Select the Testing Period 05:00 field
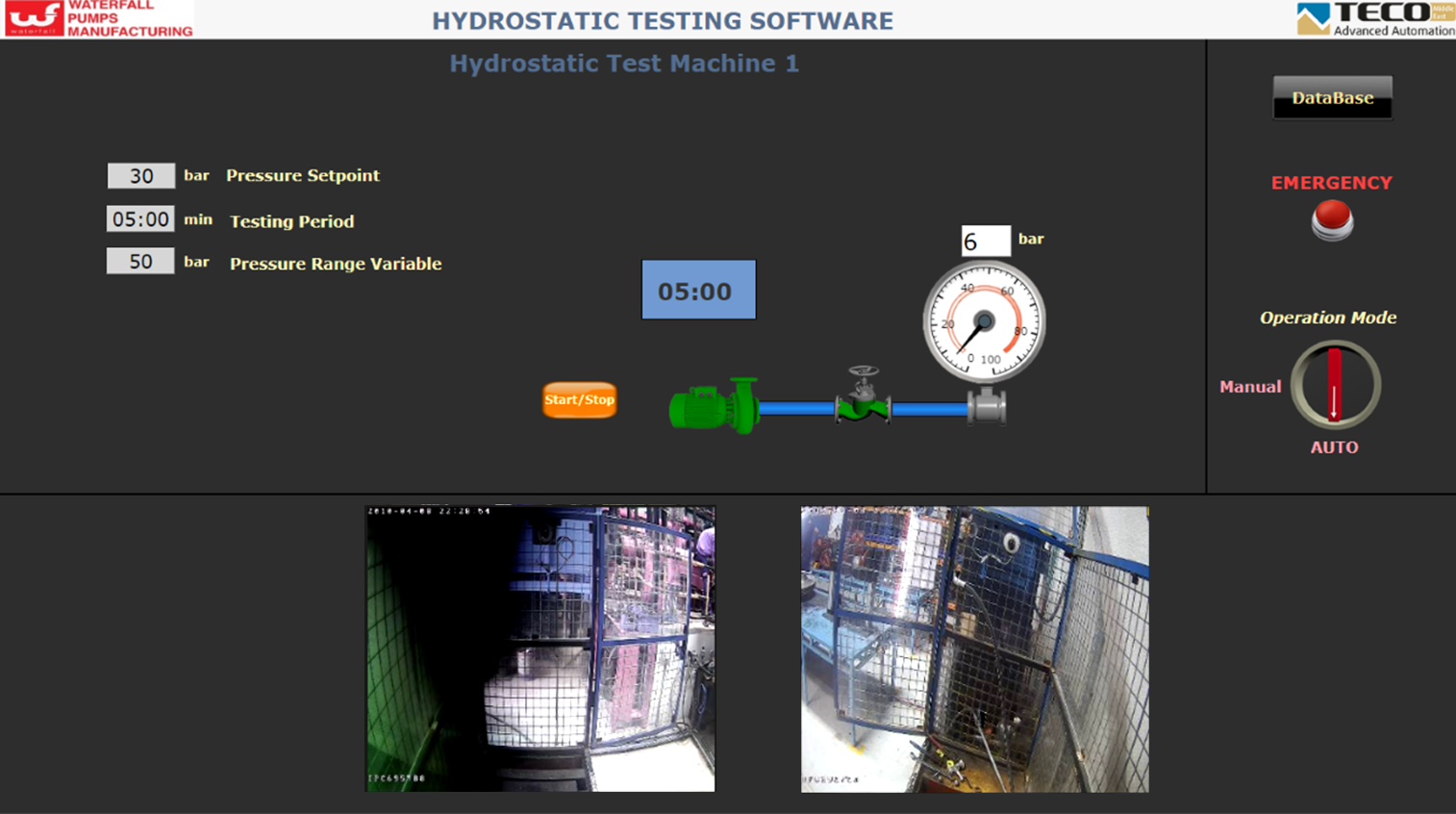 pyautogui.click(x=141, y=219)
